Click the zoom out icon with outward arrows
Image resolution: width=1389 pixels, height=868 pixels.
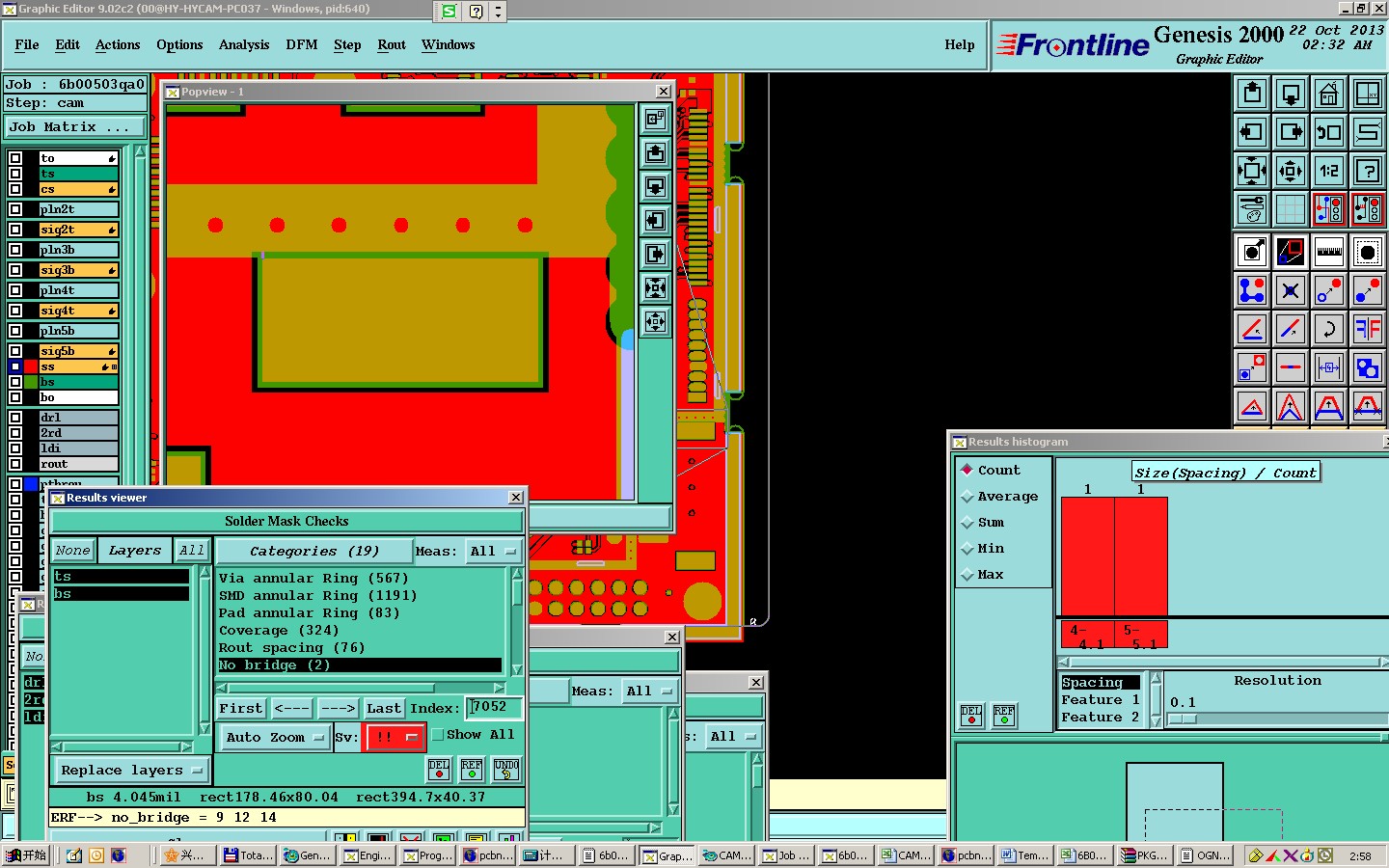(1291, 171)
